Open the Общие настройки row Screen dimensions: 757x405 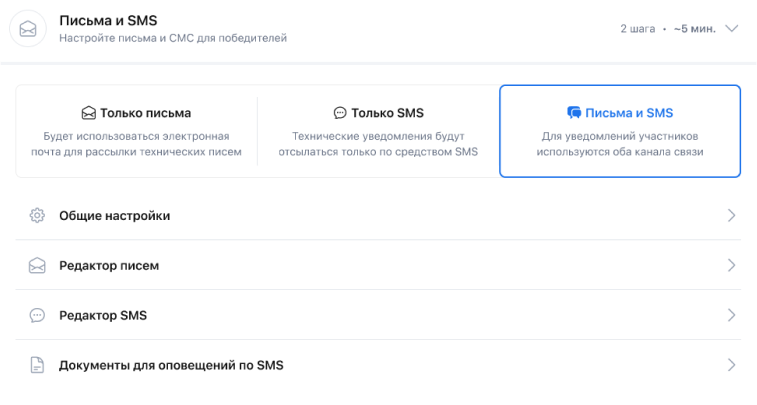[378, 215]
